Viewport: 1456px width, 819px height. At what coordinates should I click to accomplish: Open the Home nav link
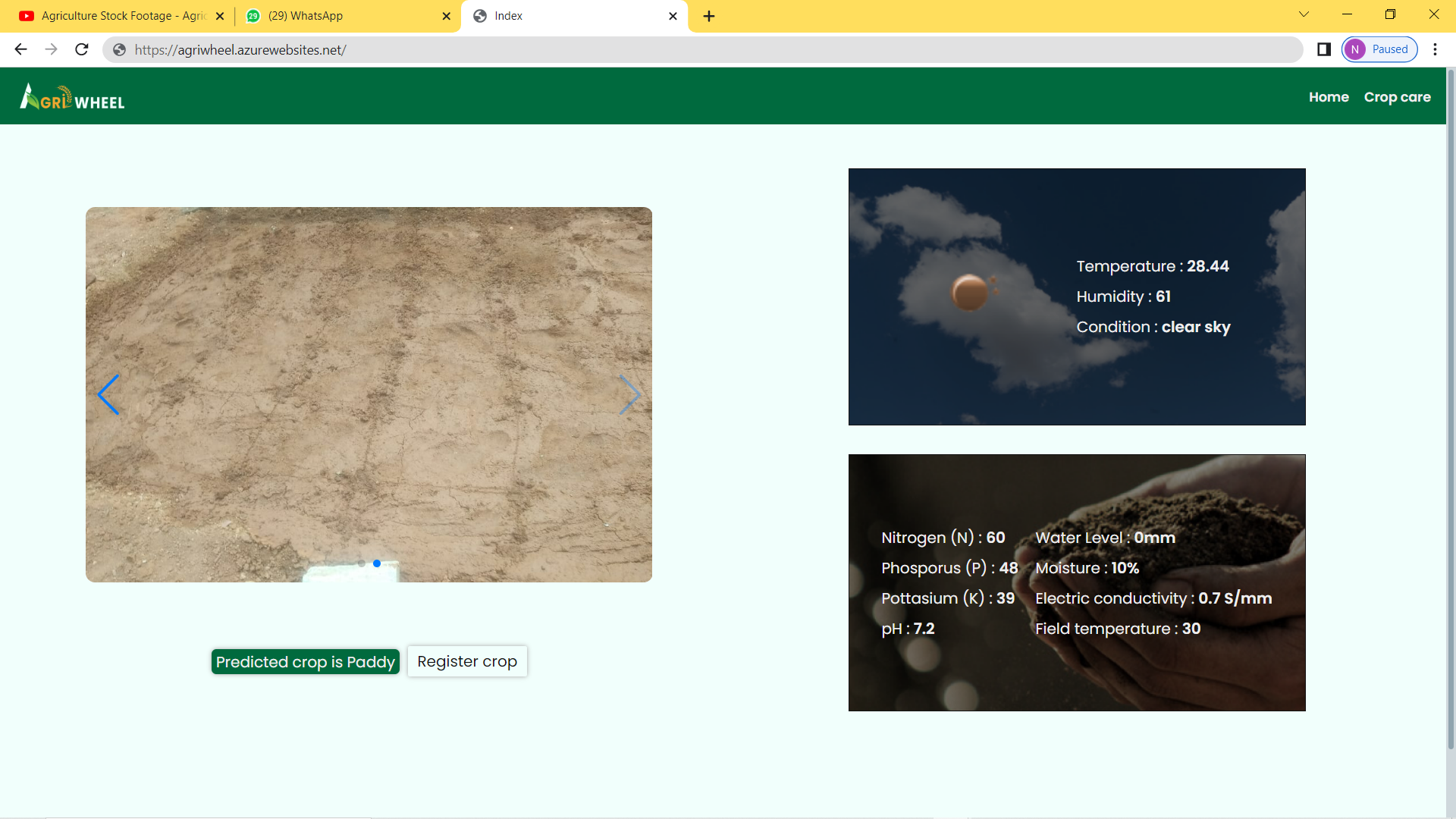click(x=1329, y=97)
